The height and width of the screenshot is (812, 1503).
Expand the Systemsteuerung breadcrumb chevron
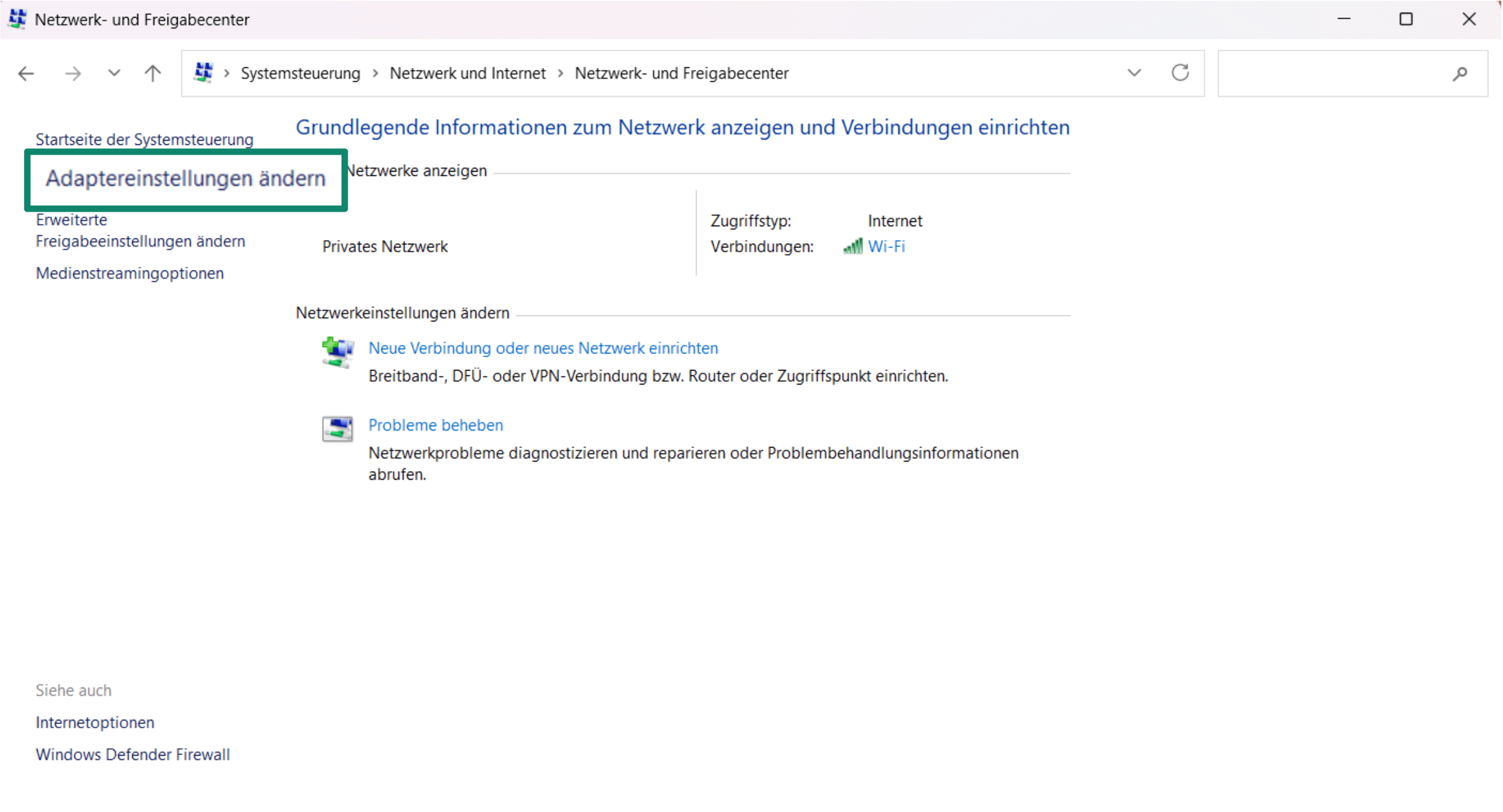376,73
